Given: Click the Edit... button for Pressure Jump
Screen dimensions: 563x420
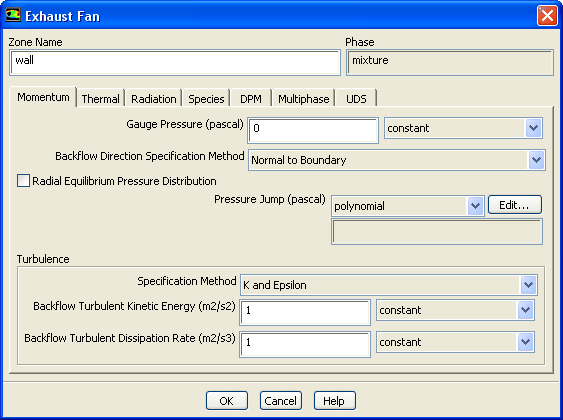Looking at the screenshot, I should (515, 205).
